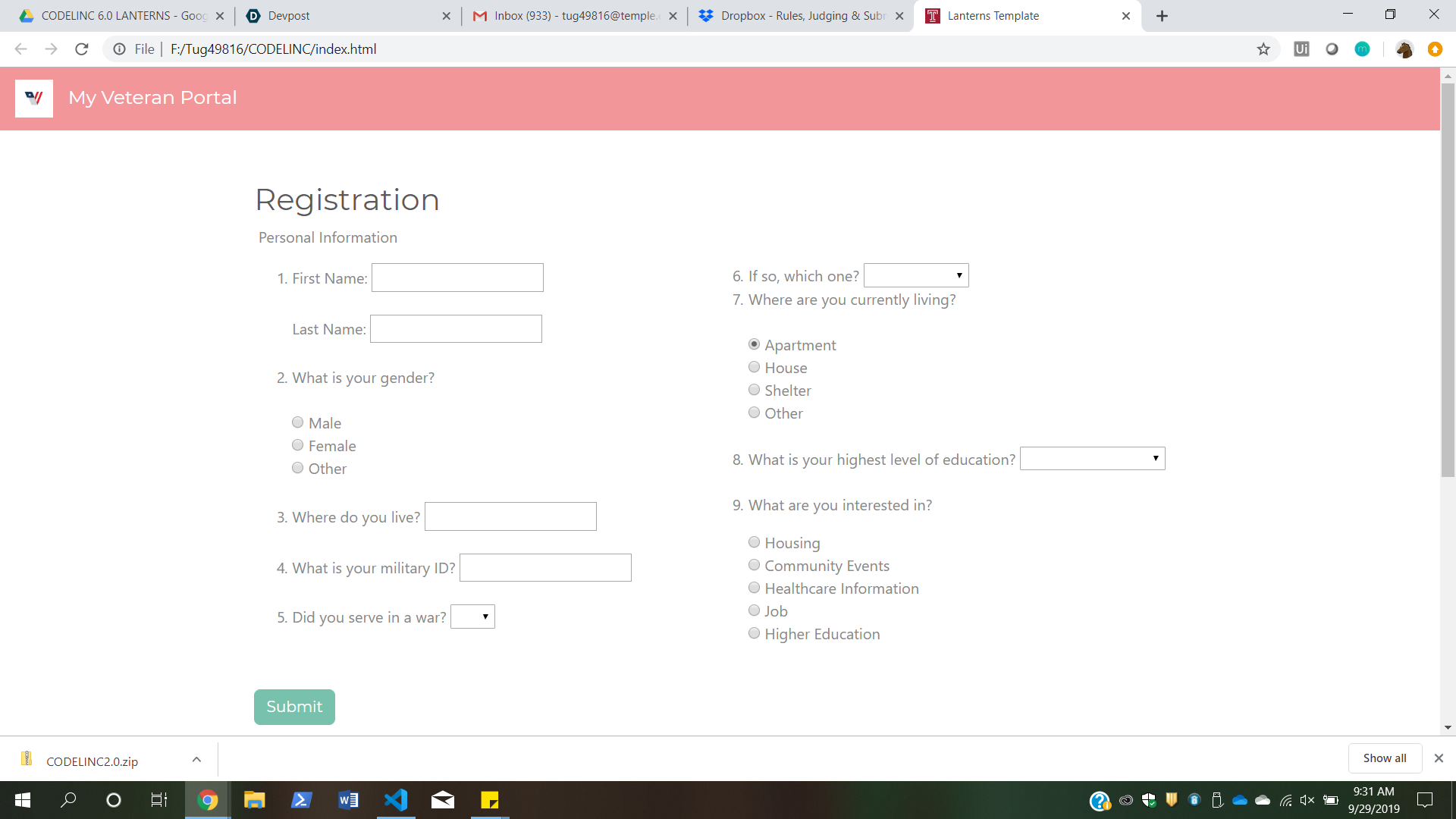Open the 'If so, which one' dropdown
Image resolution: width=1456 pixels, height=819 pixels.
click(x=916, y=275)
